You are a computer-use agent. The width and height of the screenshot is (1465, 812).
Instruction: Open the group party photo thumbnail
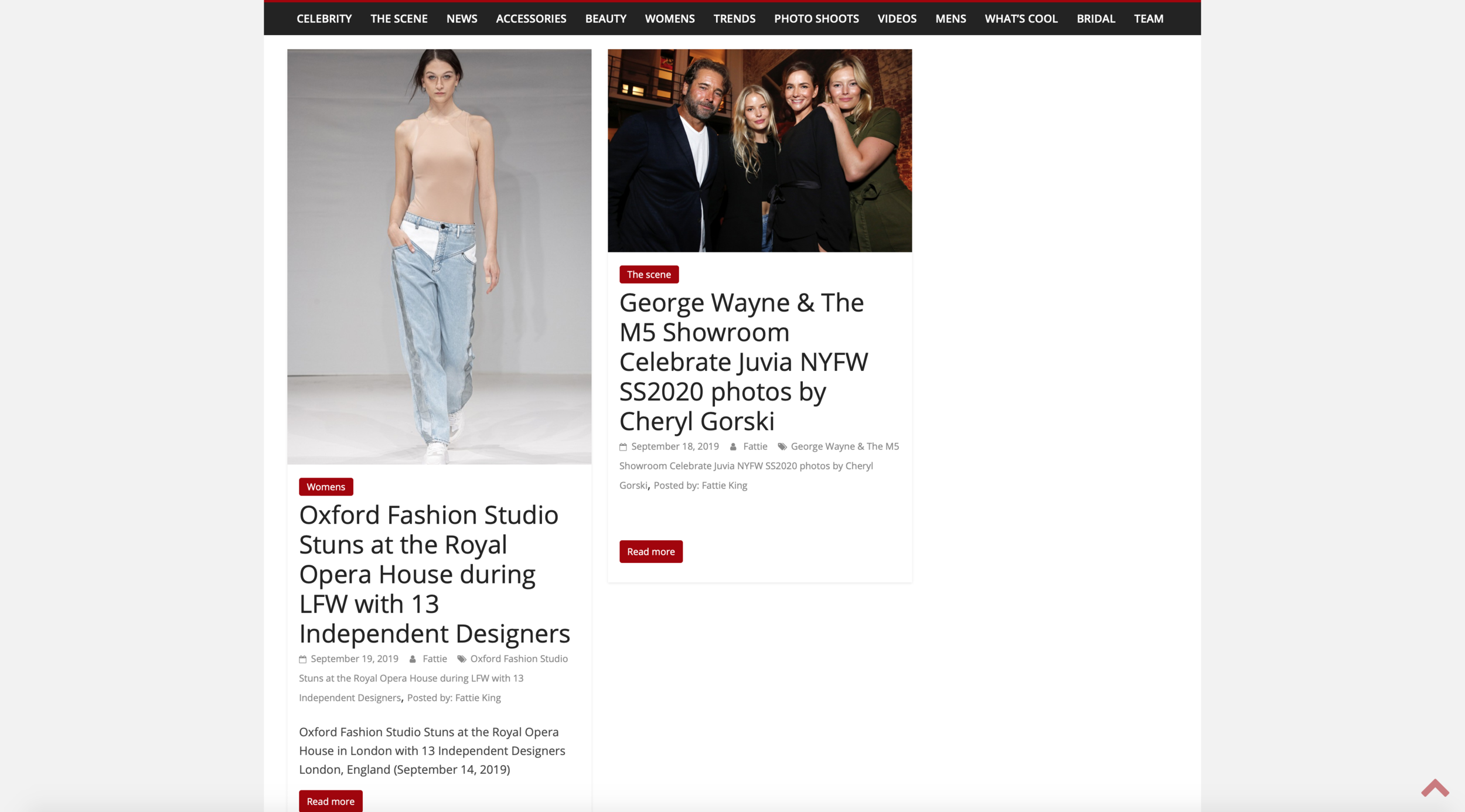coord(759,151)
